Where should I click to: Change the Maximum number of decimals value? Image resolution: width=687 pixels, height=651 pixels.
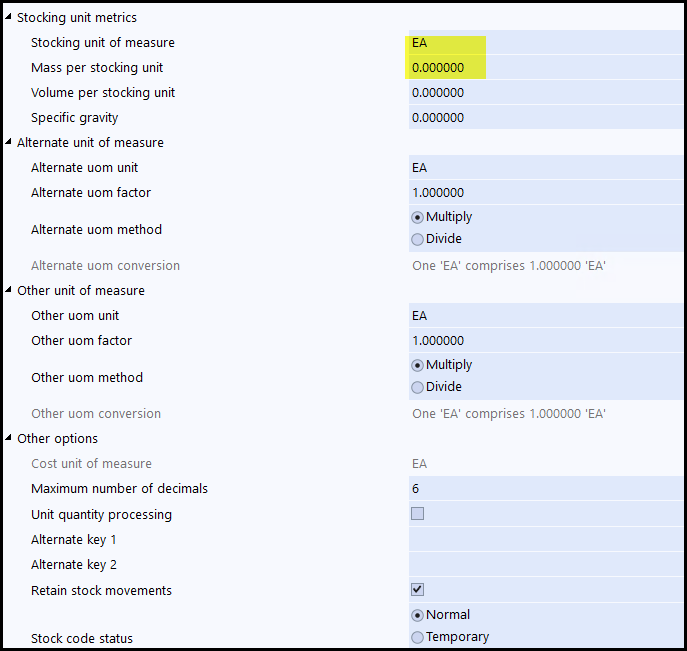[x=545, y=489]
